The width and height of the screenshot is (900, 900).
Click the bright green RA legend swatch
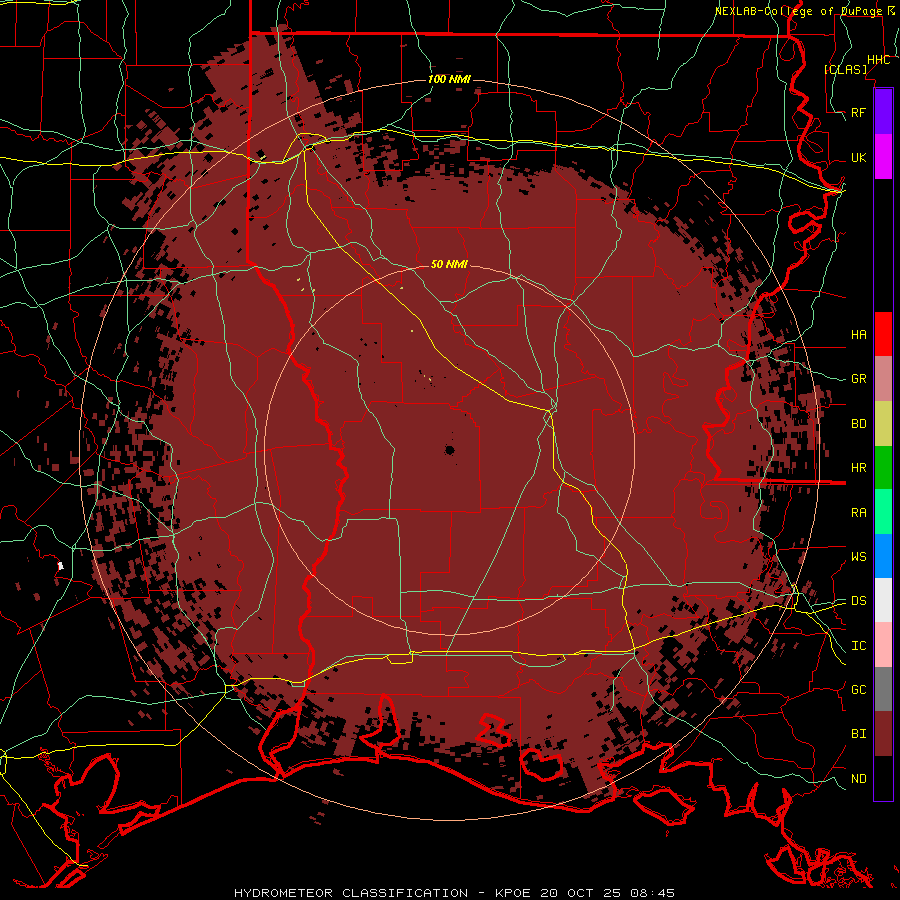point(883,512)
